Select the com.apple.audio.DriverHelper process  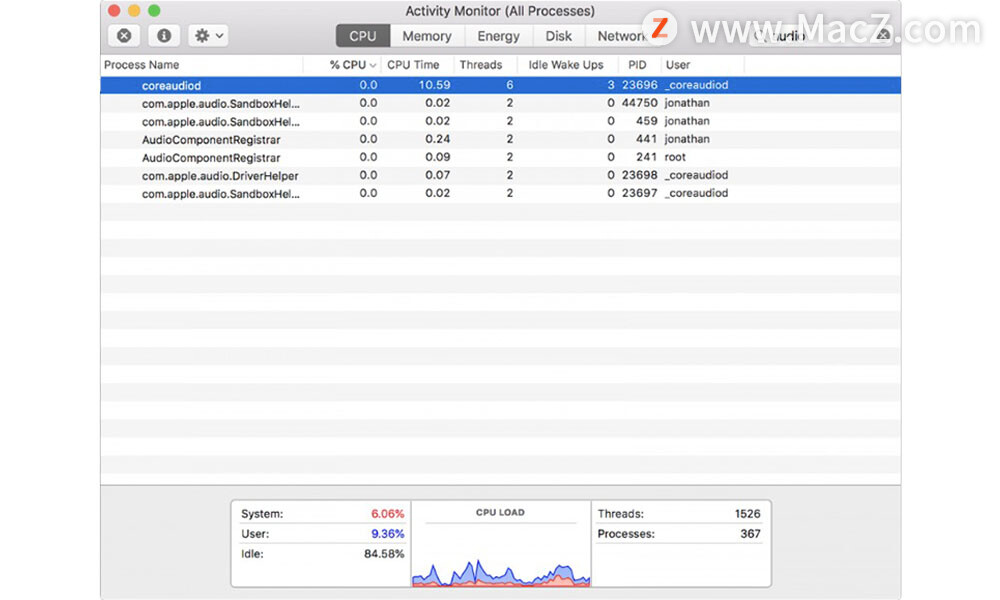pyautogui.click(x=220, y=176)
